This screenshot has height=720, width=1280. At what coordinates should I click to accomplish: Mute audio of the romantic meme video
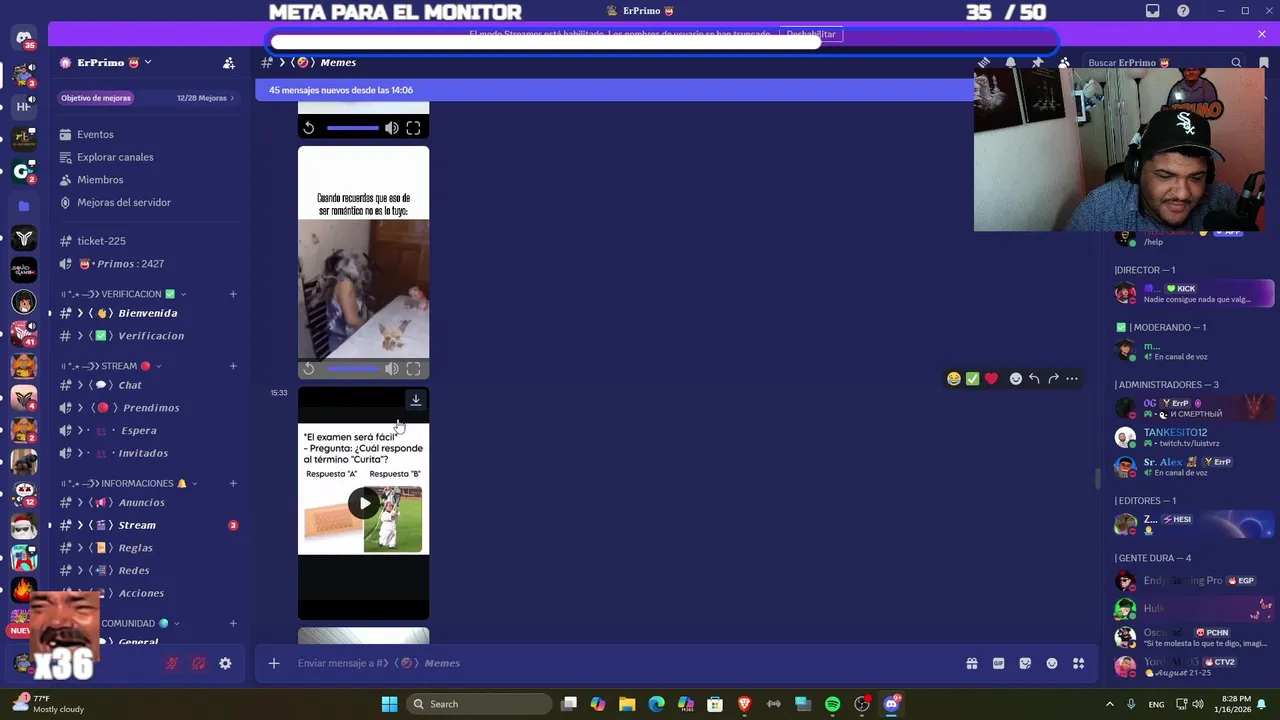click(391, 369)
